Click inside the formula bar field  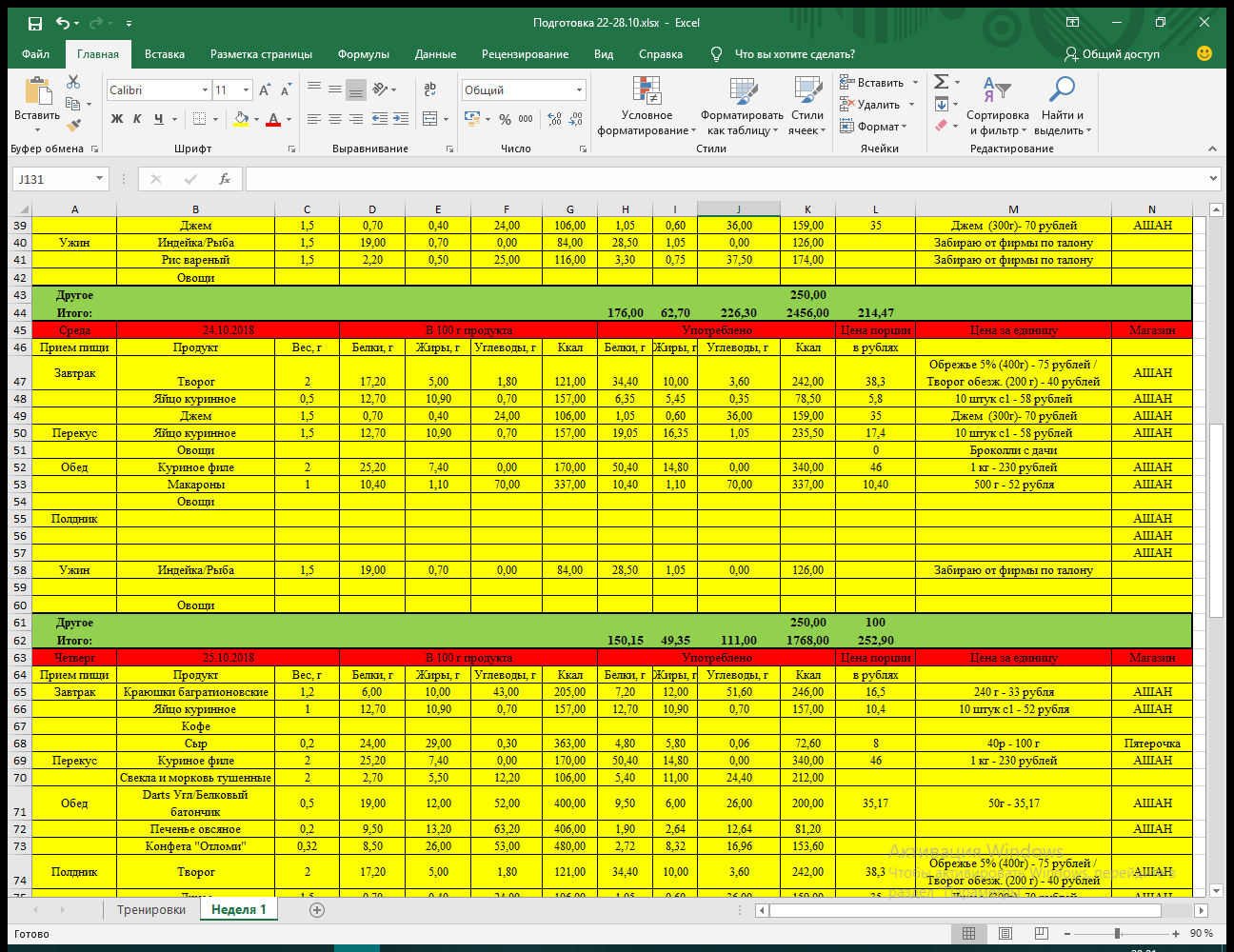pyautogui.click(x=724, y=179)
